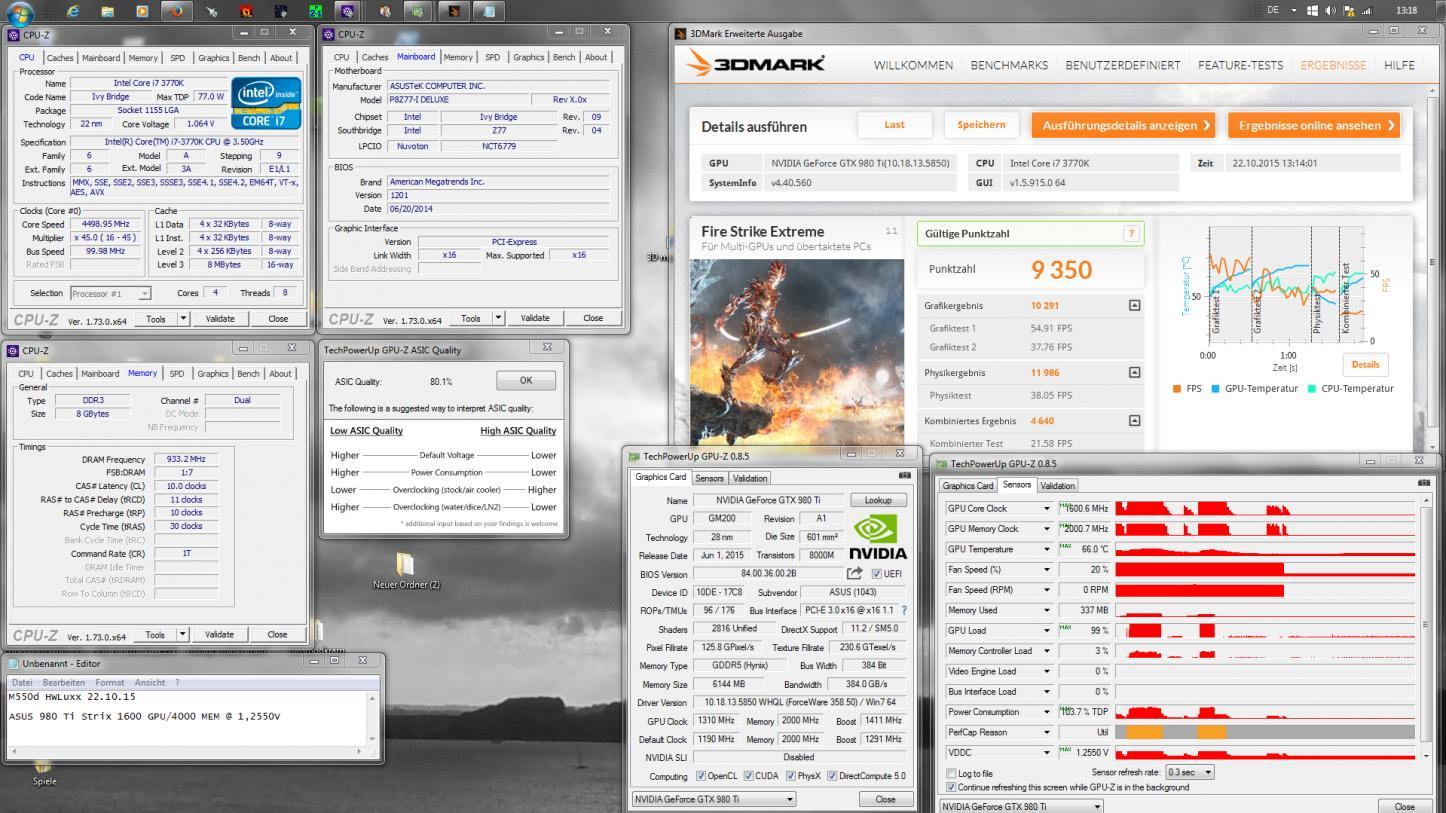Open the Tools dropdown arrow in CPU-Z Memory window

[x=182, y=634]
